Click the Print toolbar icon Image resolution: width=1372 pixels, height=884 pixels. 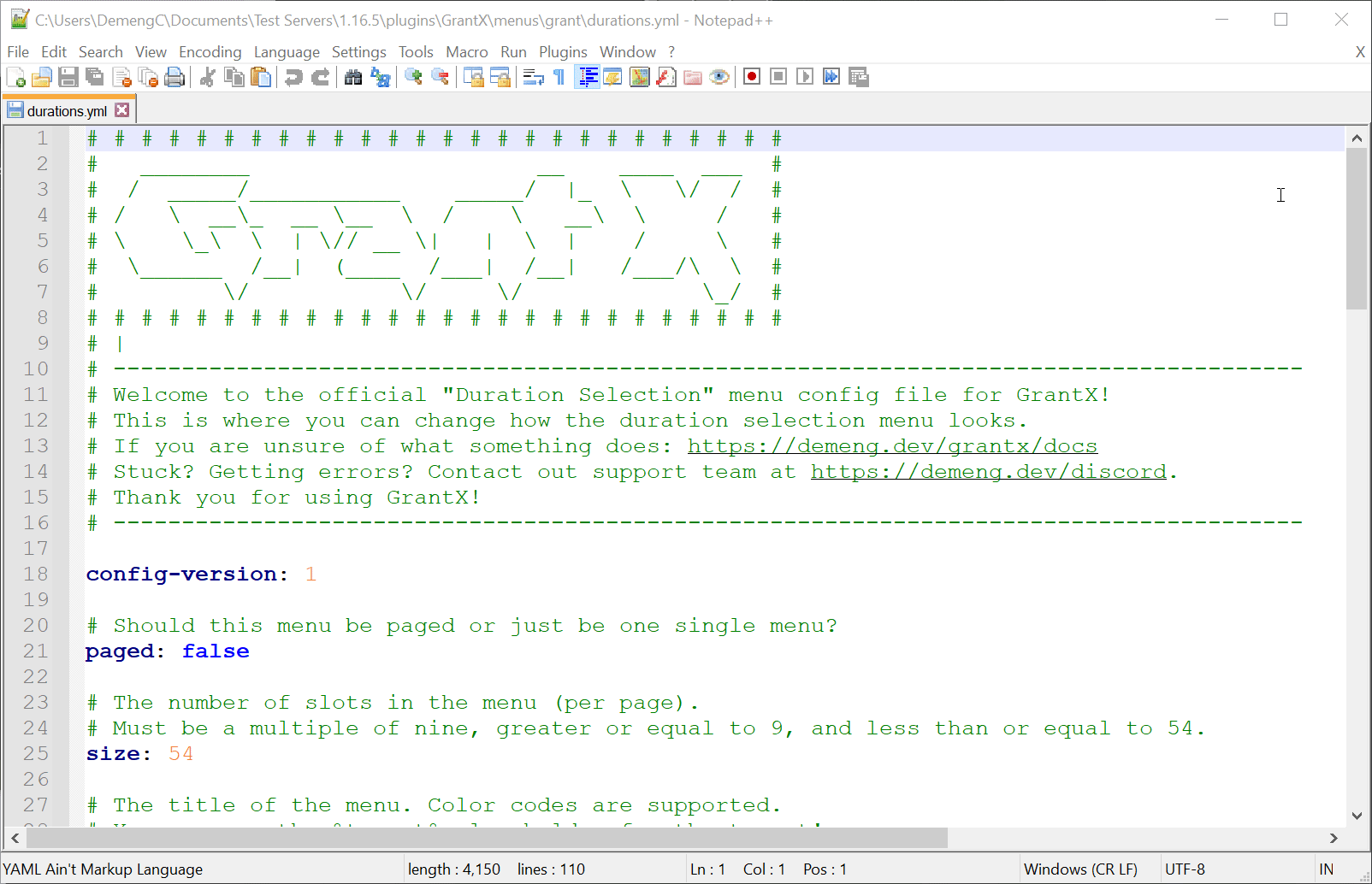pos(174,77)
